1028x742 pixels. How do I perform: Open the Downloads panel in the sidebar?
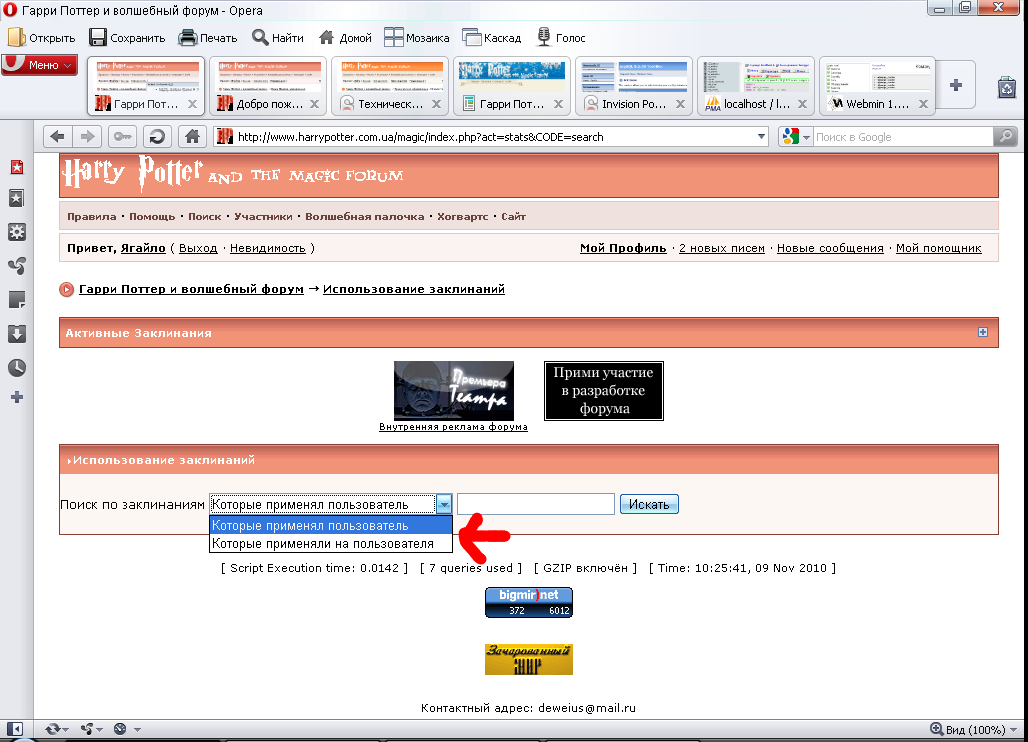[16, 334]
